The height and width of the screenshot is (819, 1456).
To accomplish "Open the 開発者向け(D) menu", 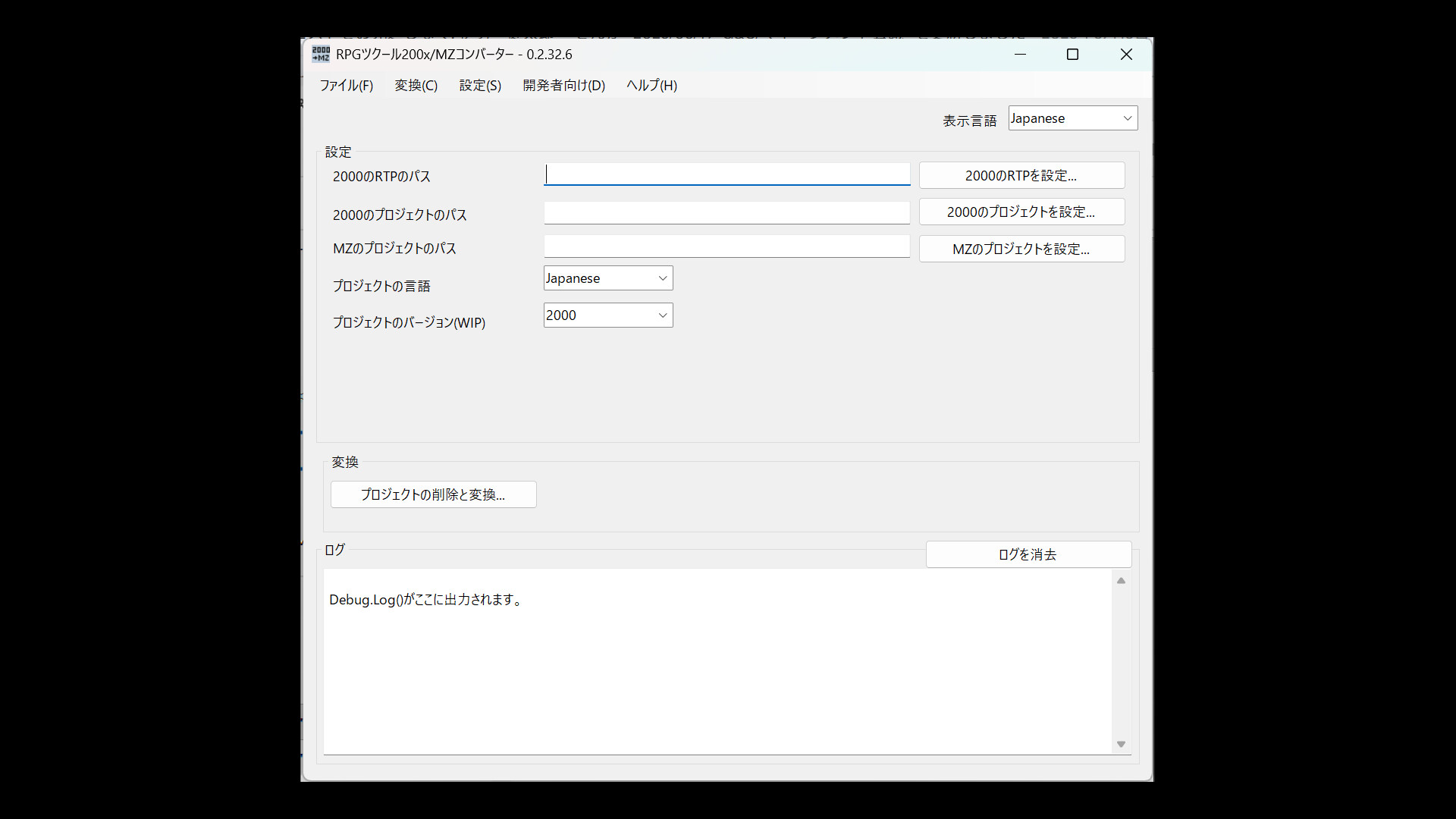I will (563, 86).
